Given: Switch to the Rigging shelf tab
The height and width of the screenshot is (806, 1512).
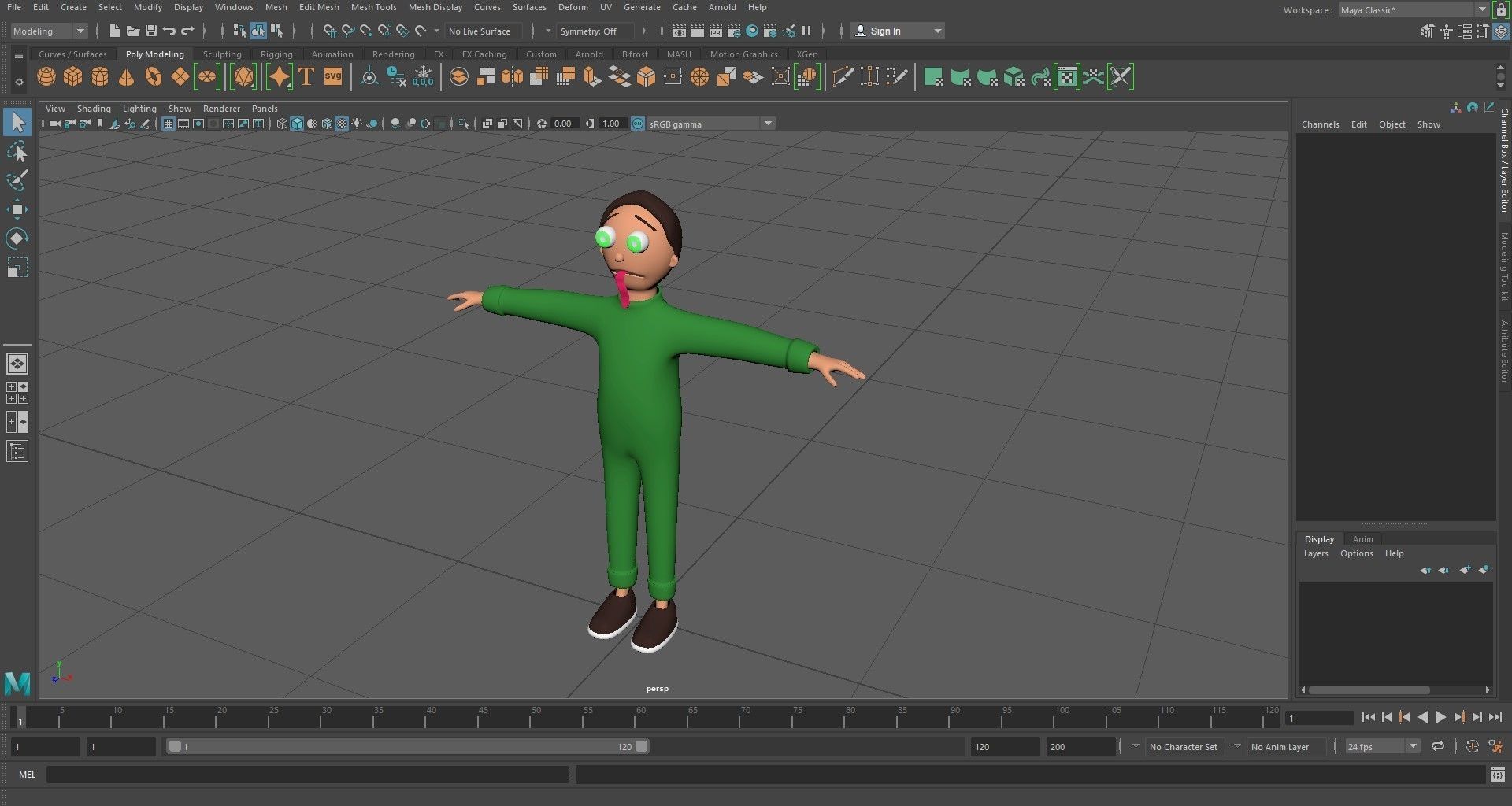Looking at the screenshot, I should coord(276,54).
